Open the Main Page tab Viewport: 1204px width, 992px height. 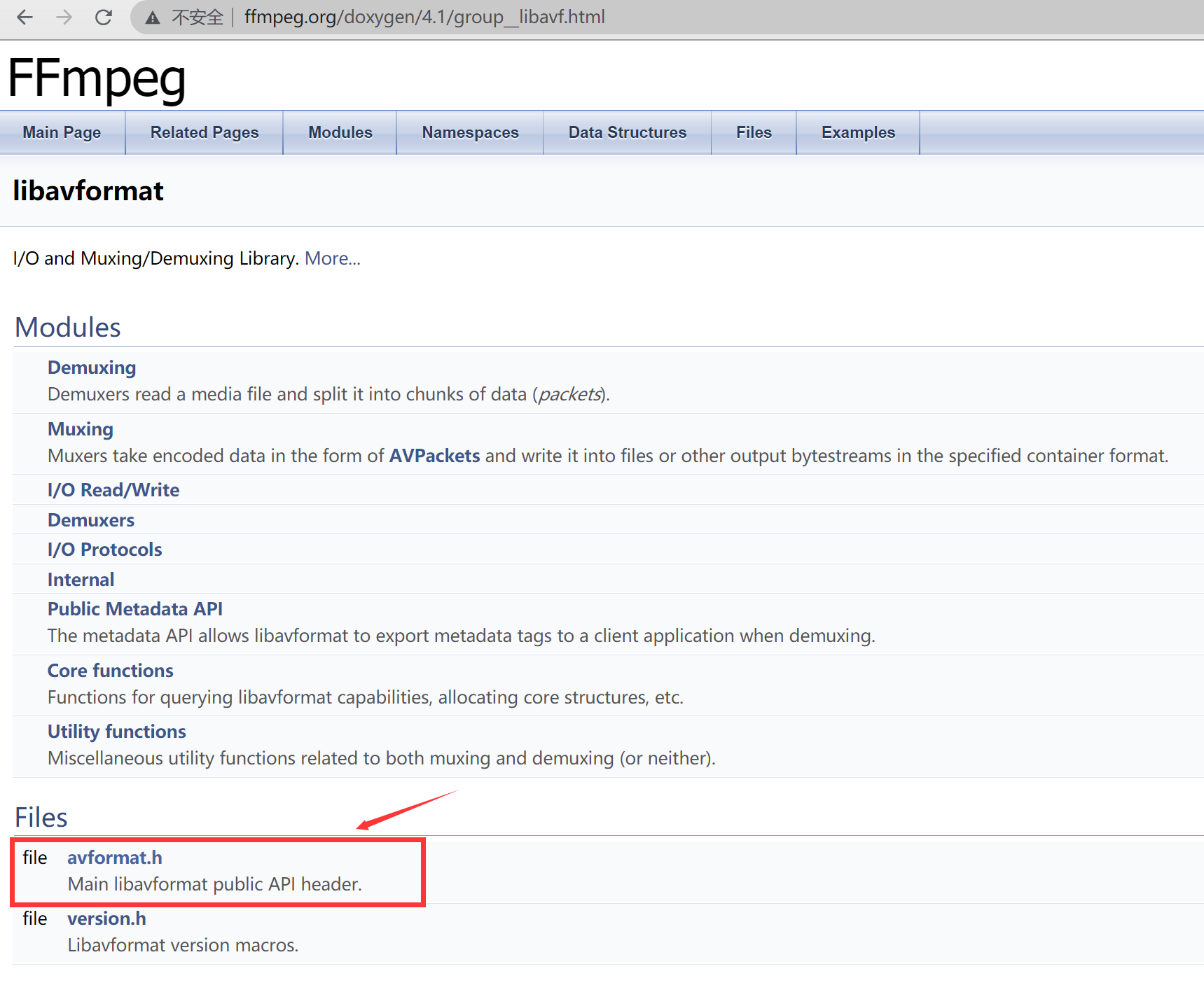[62, 132]
